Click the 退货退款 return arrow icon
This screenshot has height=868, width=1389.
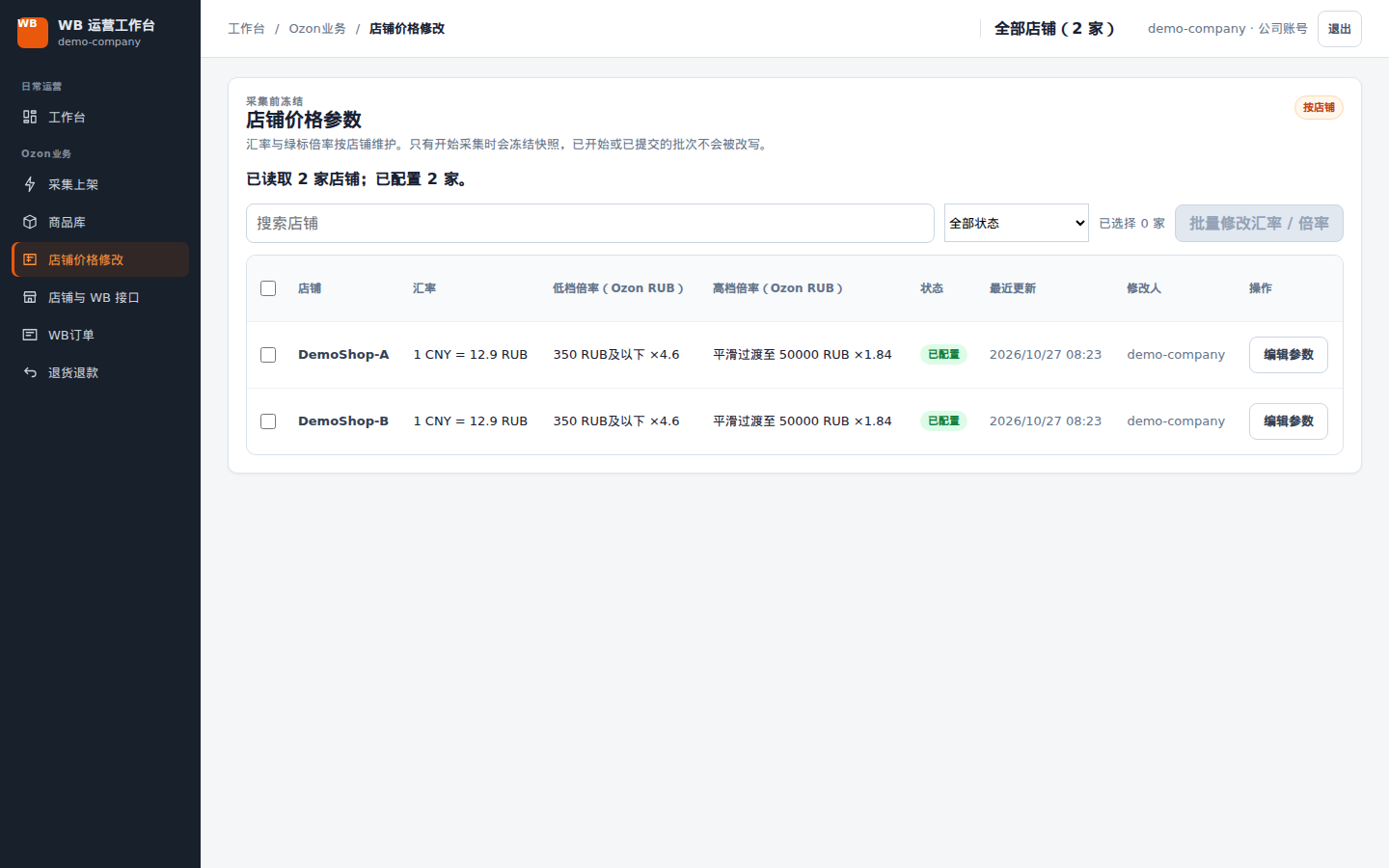point(30,372)
